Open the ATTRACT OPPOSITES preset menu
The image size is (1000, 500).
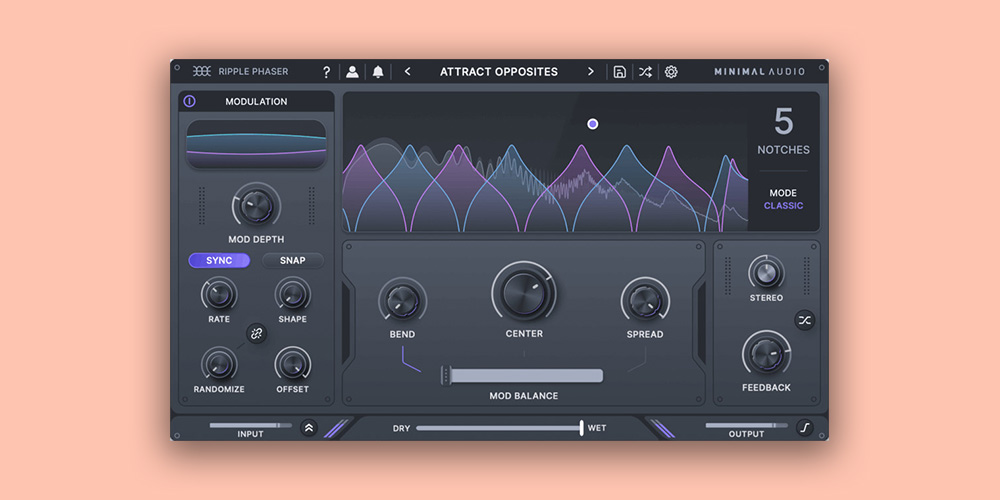[x=499, y=72]
